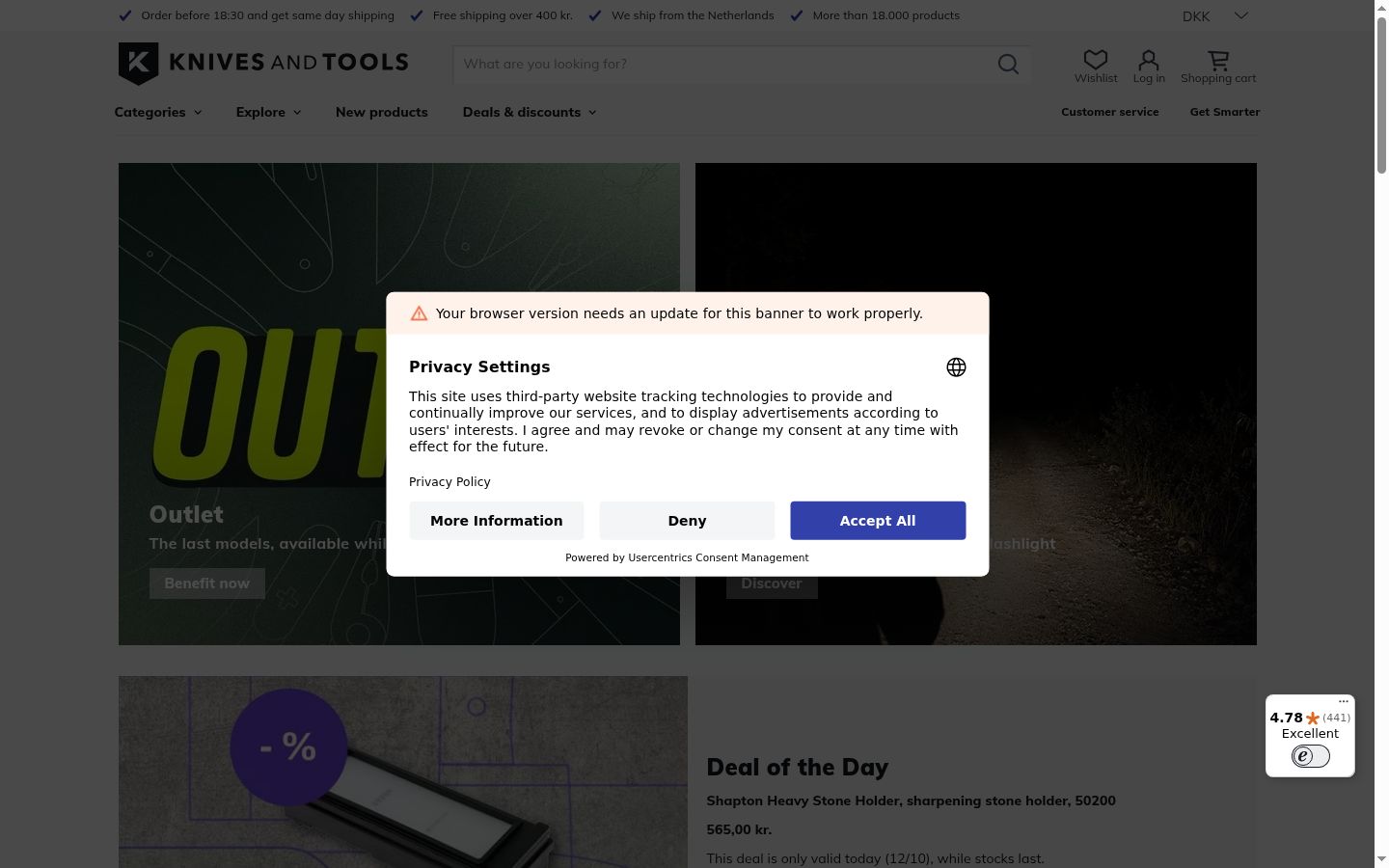Viewport: 1389px width, 868px height.
Task: Open the Get Smarter section
Action: click(x=1225, y=112)
